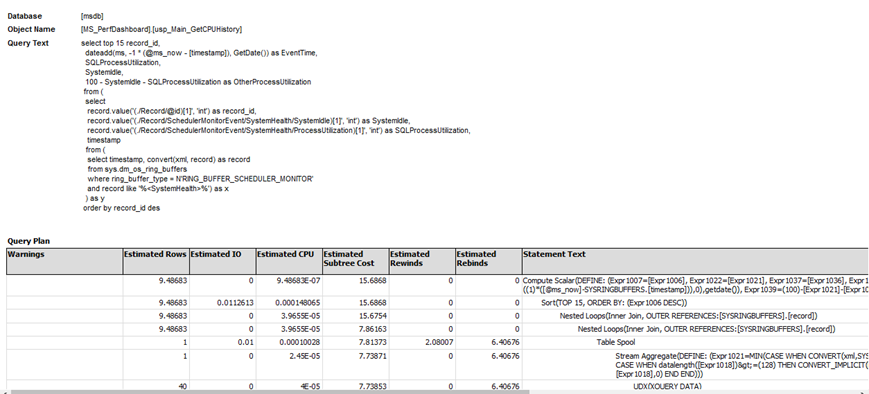
Task: Select the usp_Main_GetCPUHistory object name
Action: (161, 29)
